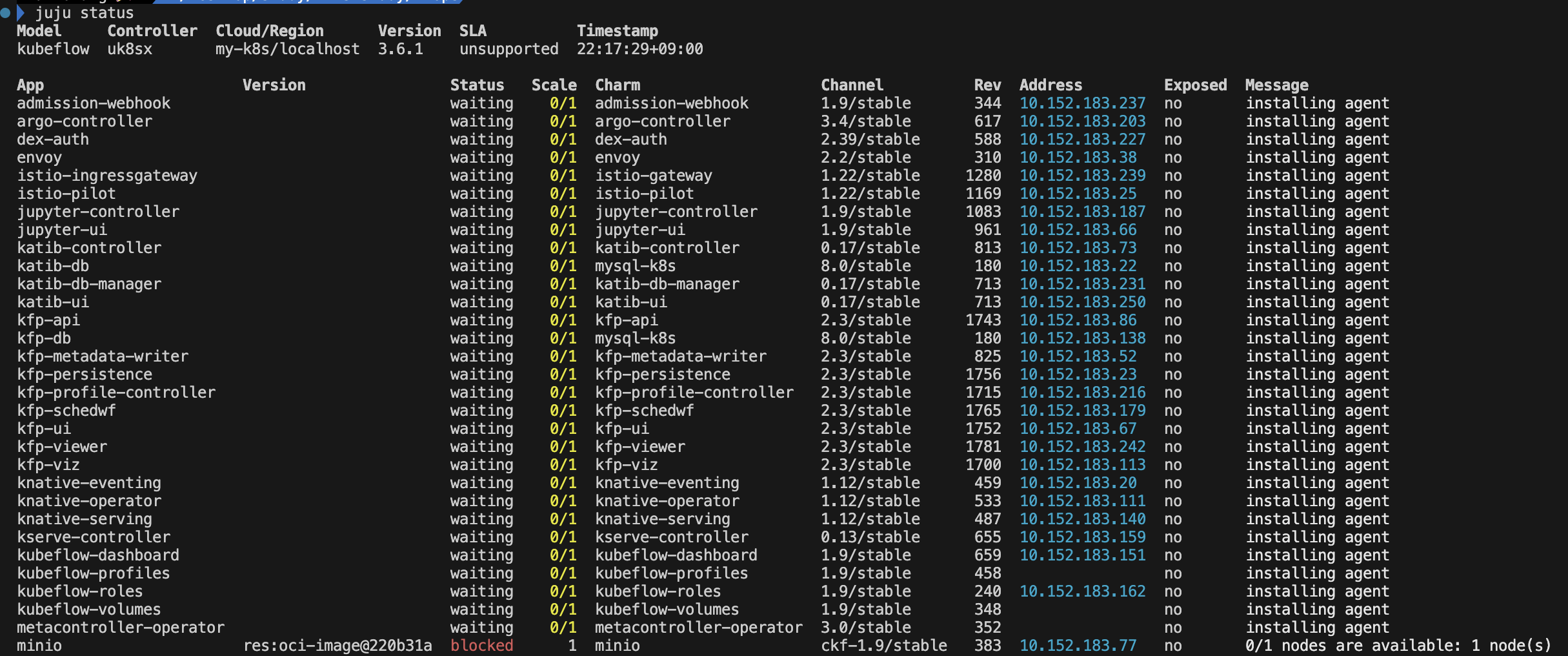Click app name 'kfp-profile-controller' in App column
This screenshot has width=1568, height=656.
coord(116,393)
